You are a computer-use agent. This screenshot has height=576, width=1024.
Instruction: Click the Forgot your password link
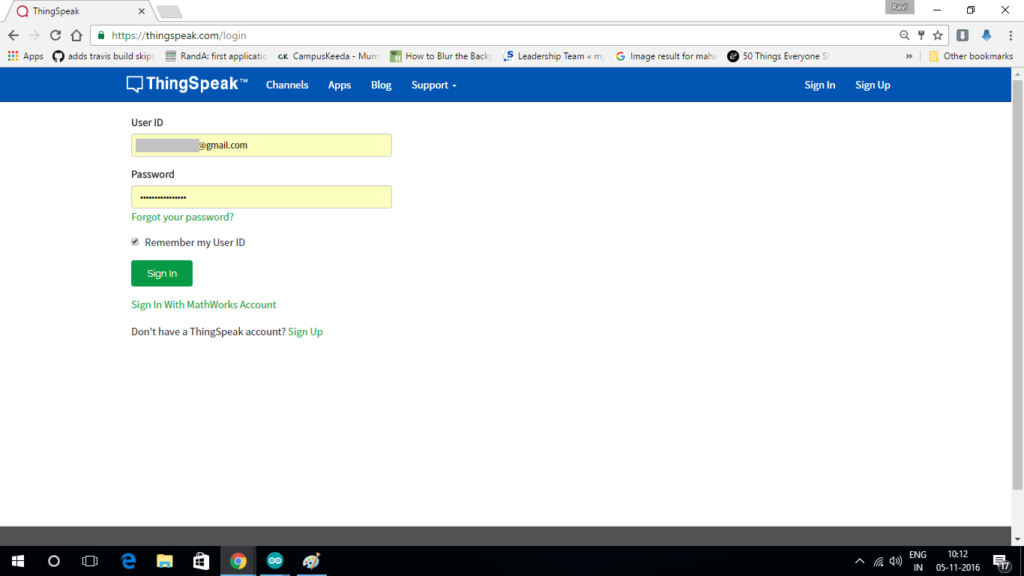pyautogui.click(x=182, y=217)
